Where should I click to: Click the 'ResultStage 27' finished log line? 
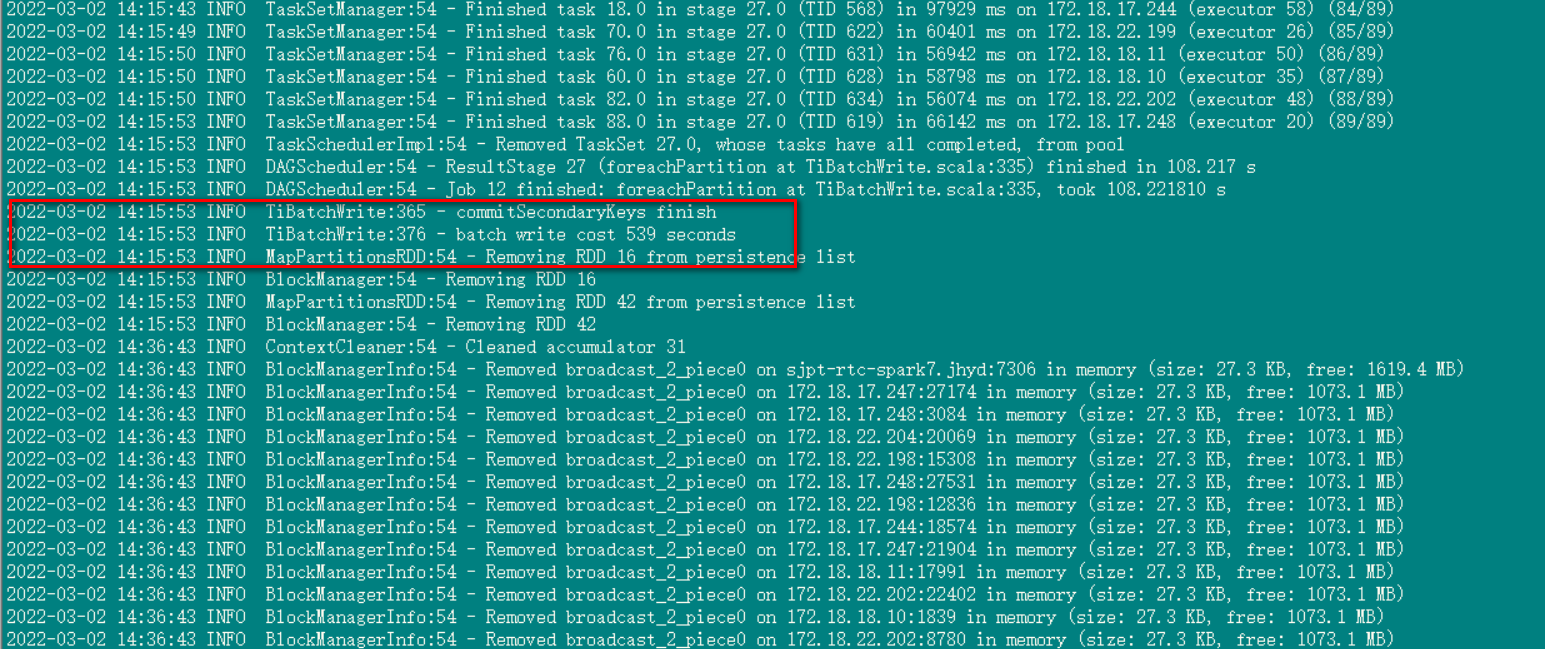coord(631,167)
